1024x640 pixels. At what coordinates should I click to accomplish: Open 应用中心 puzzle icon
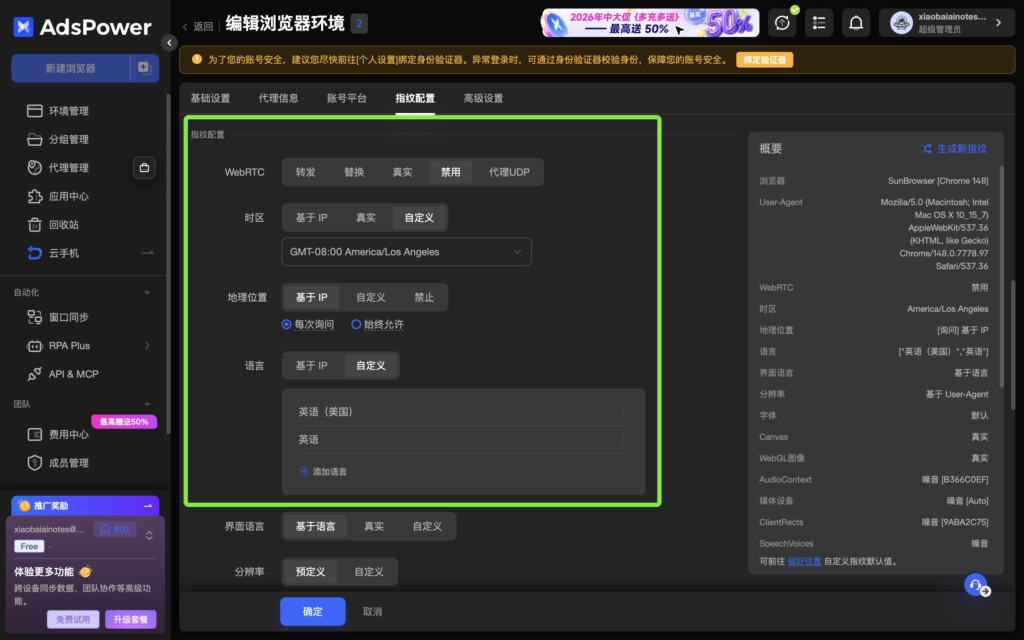[x=35, y=196]
